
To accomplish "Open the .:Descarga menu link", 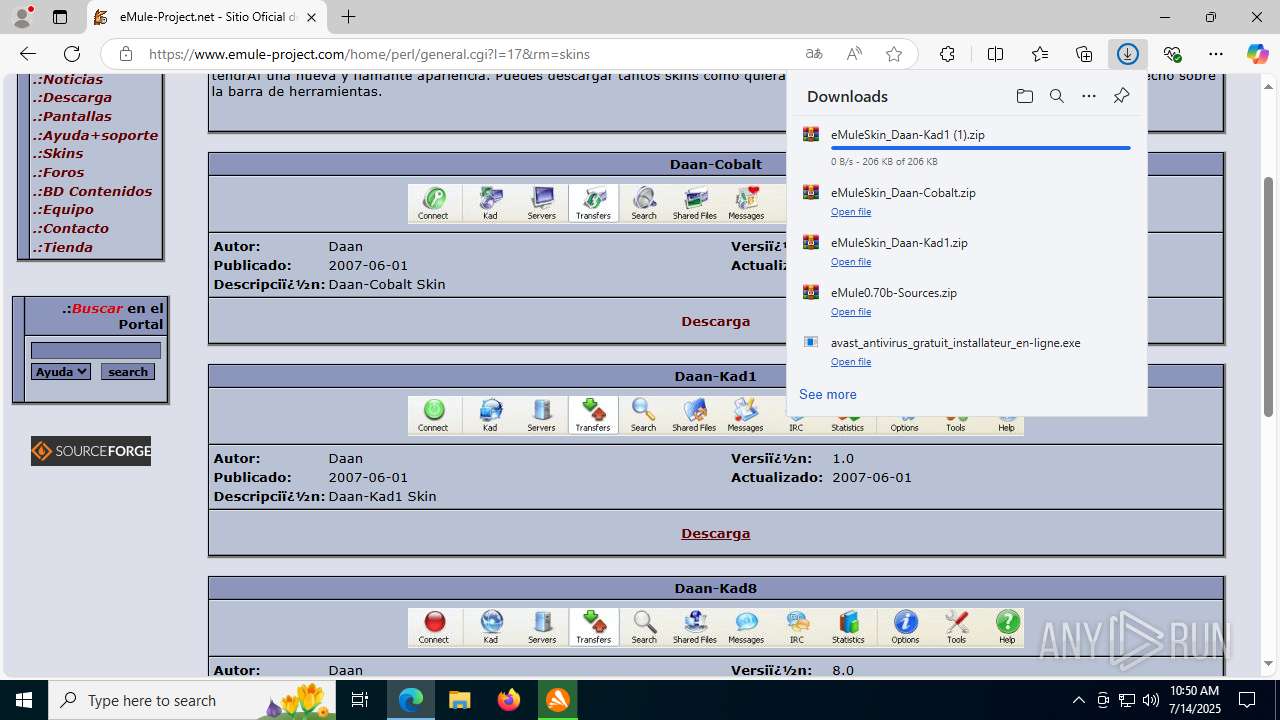I will (73, 97).
